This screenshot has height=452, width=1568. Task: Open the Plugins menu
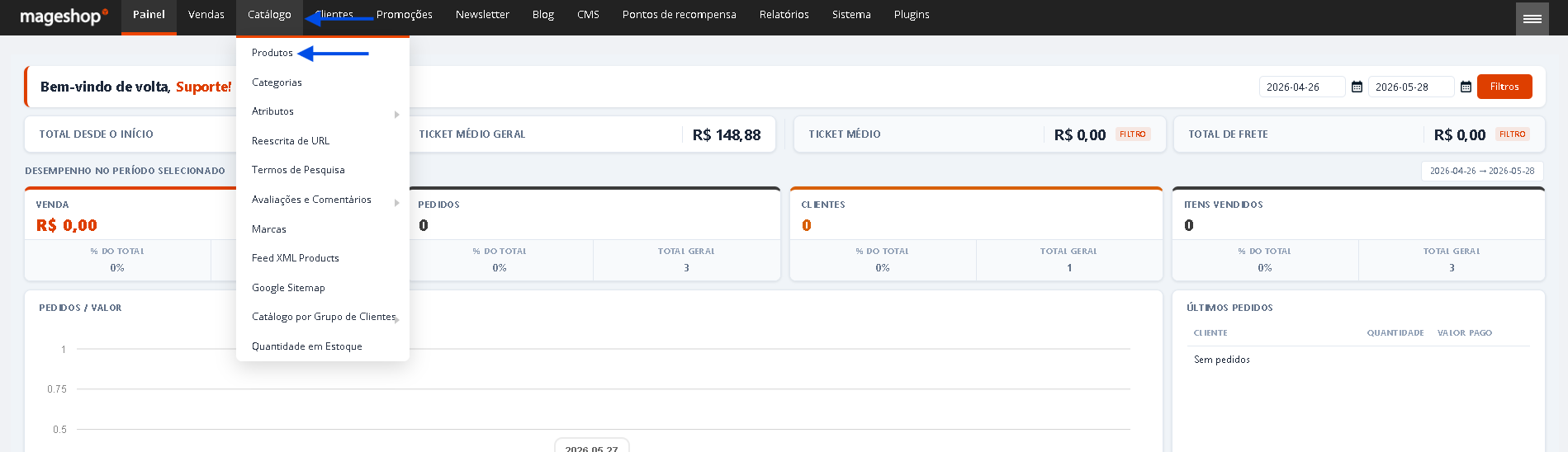(912, 15)
